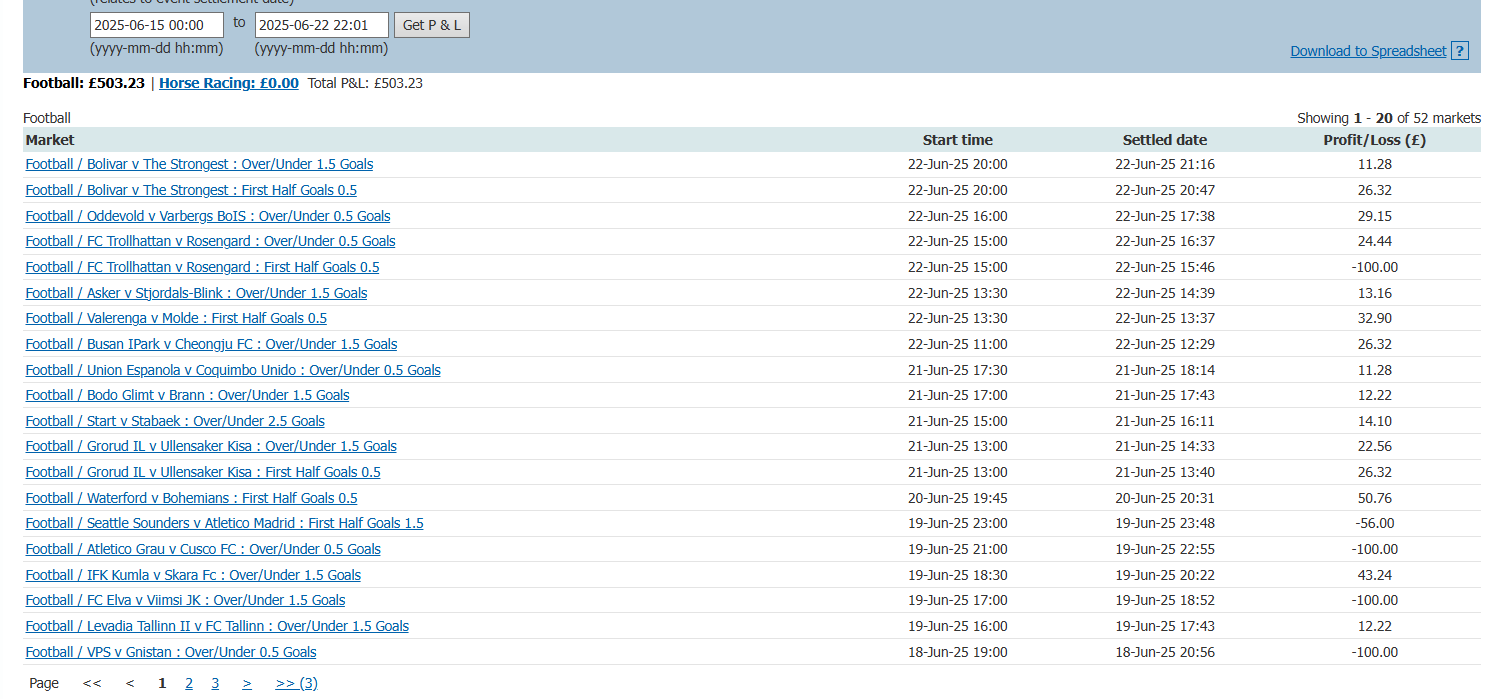This screenshot has height=699, width=1504.
Task: Click the next page arrow
Action: (247, 683)
